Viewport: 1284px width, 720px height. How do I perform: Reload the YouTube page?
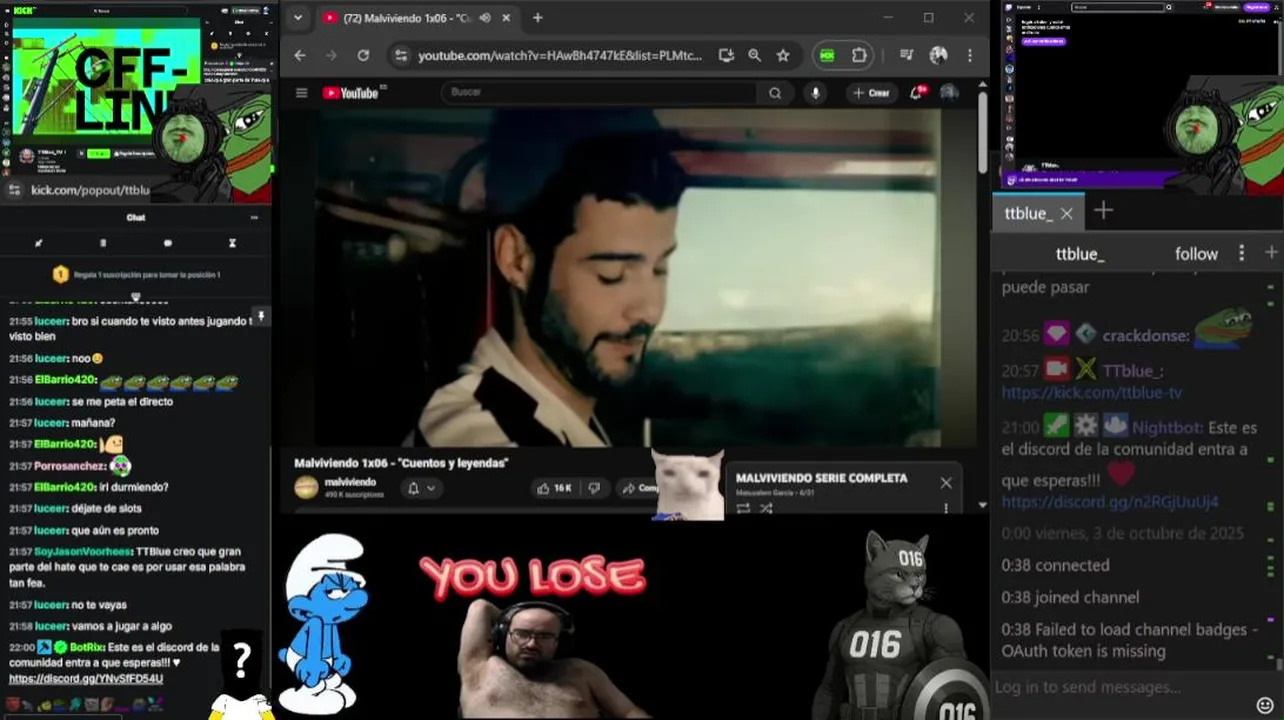(363, 56)
